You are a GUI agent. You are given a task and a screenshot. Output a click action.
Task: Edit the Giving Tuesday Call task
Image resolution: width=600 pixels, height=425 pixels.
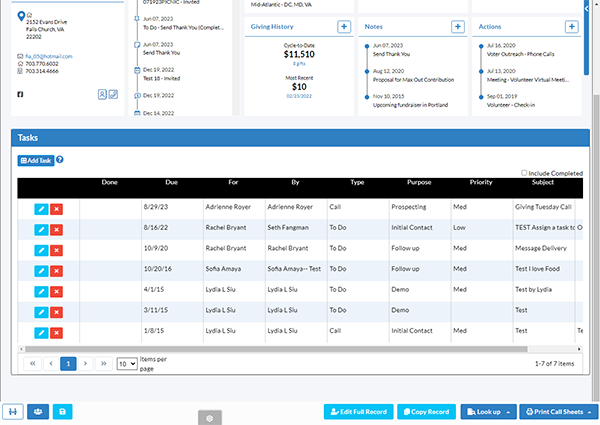41,209
